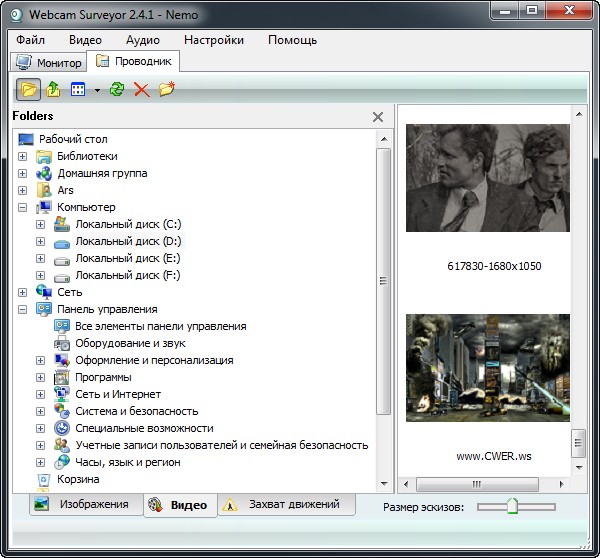Open the Захват движений tab
The height and width of the screenshot is (558, 600).
tap(286, 505)
